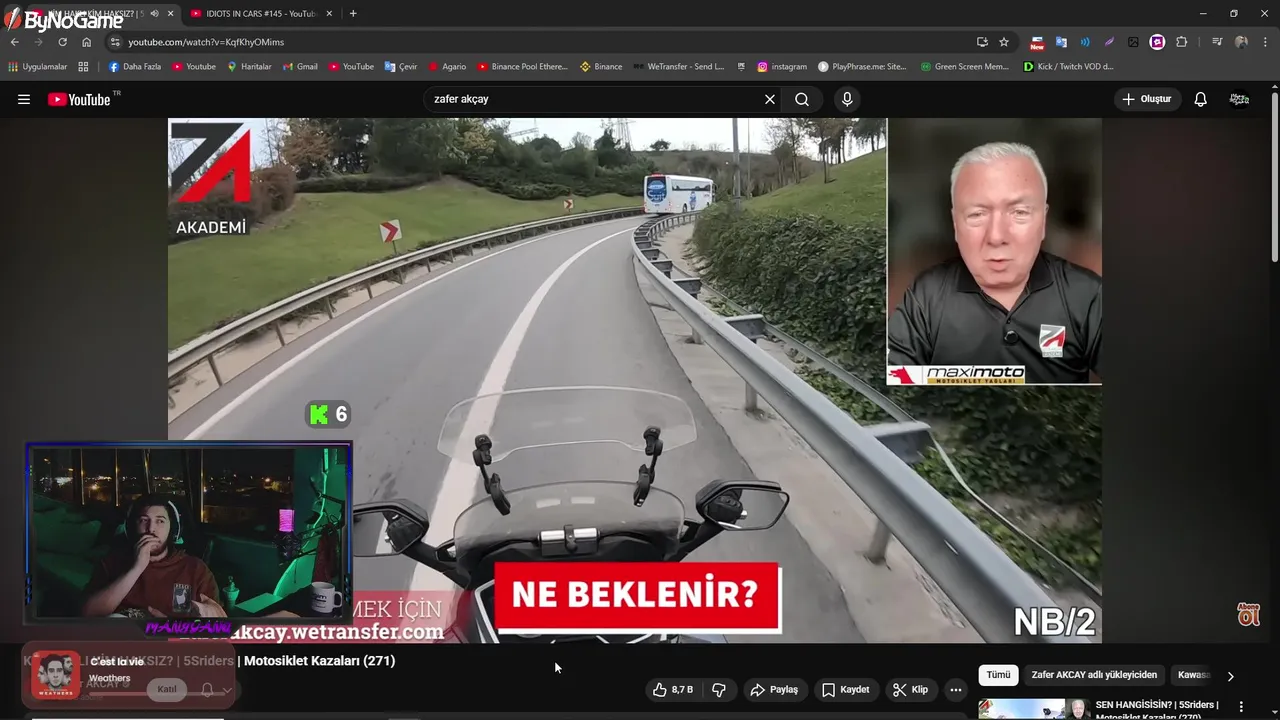The height and width of the screenshot is (720, 1280).
Task: Show next filter chips with arrow
Action: point(1230,676)
